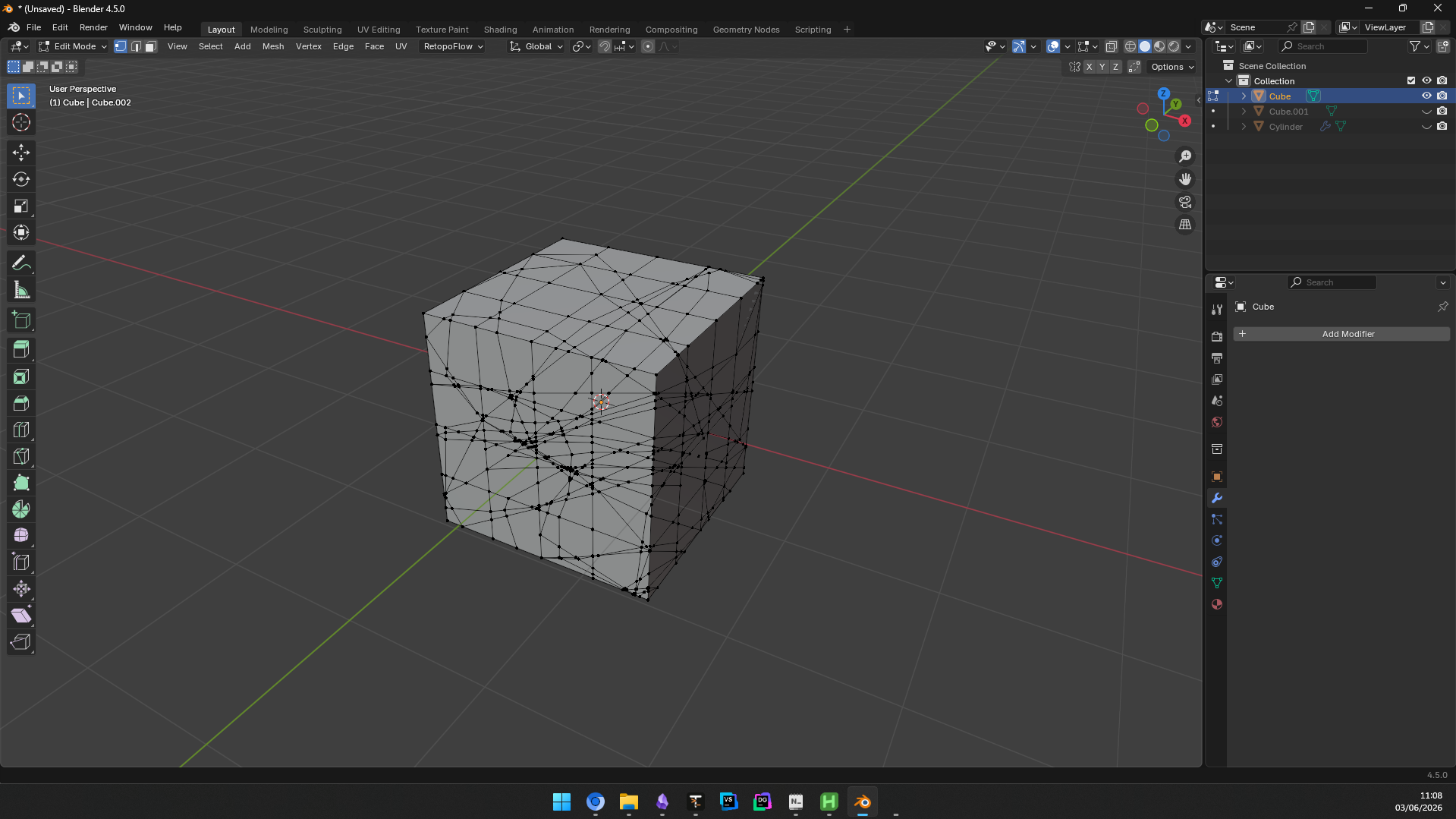Select the Cursor tool in the toolbar

pos(21,122)
